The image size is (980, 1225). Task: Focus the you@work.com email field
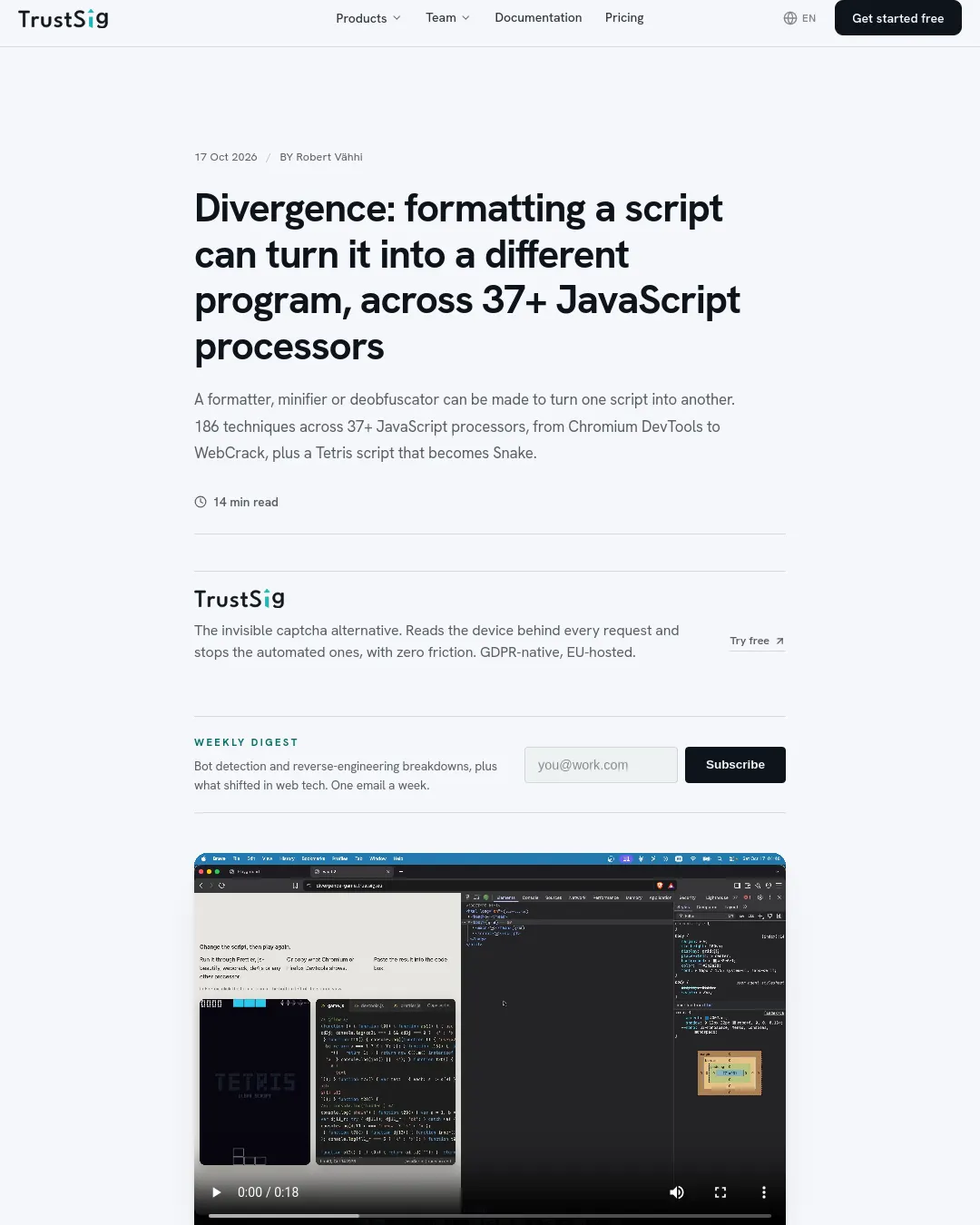pyautogui.click(x=601, y=765)
